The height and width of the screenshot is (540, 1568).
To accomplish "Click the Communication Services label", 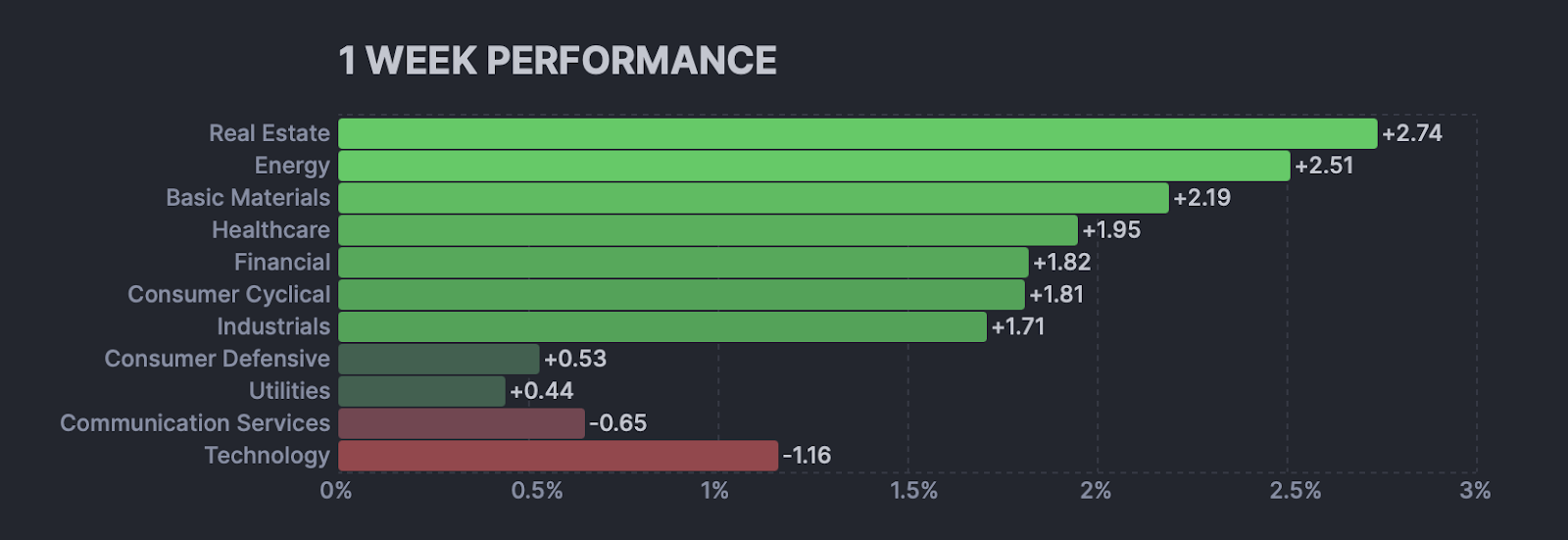I will click(x=195, y=423).
